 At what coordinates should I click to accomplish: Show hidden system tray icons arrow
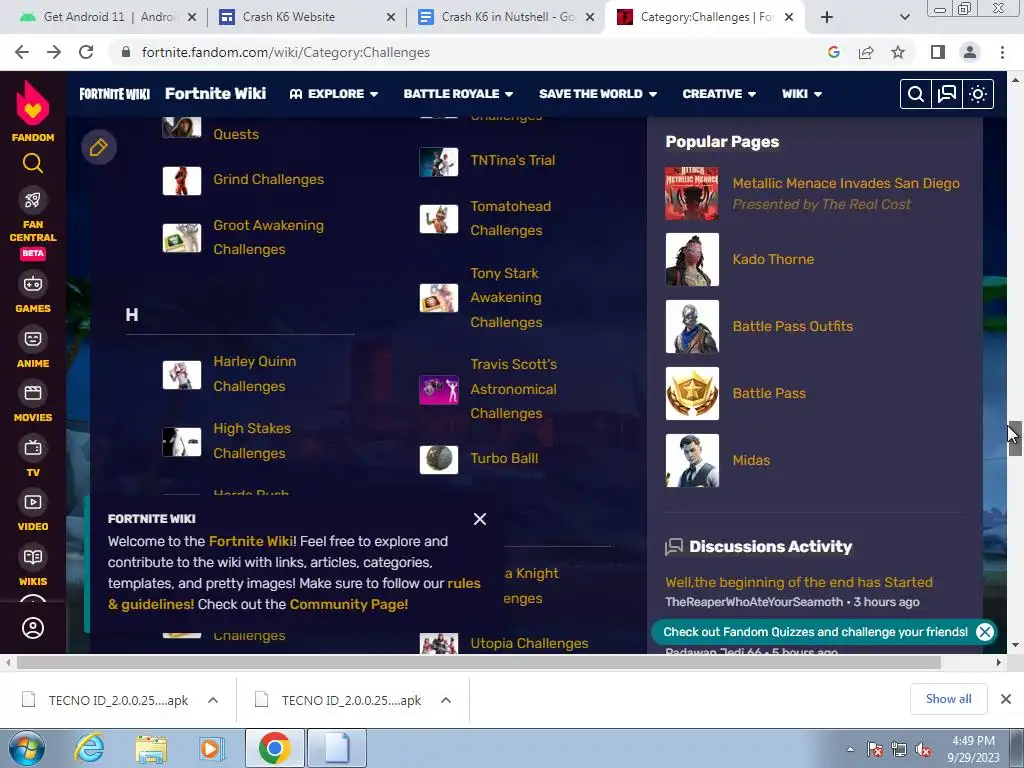pyautogui.click(x=850, y=749)
